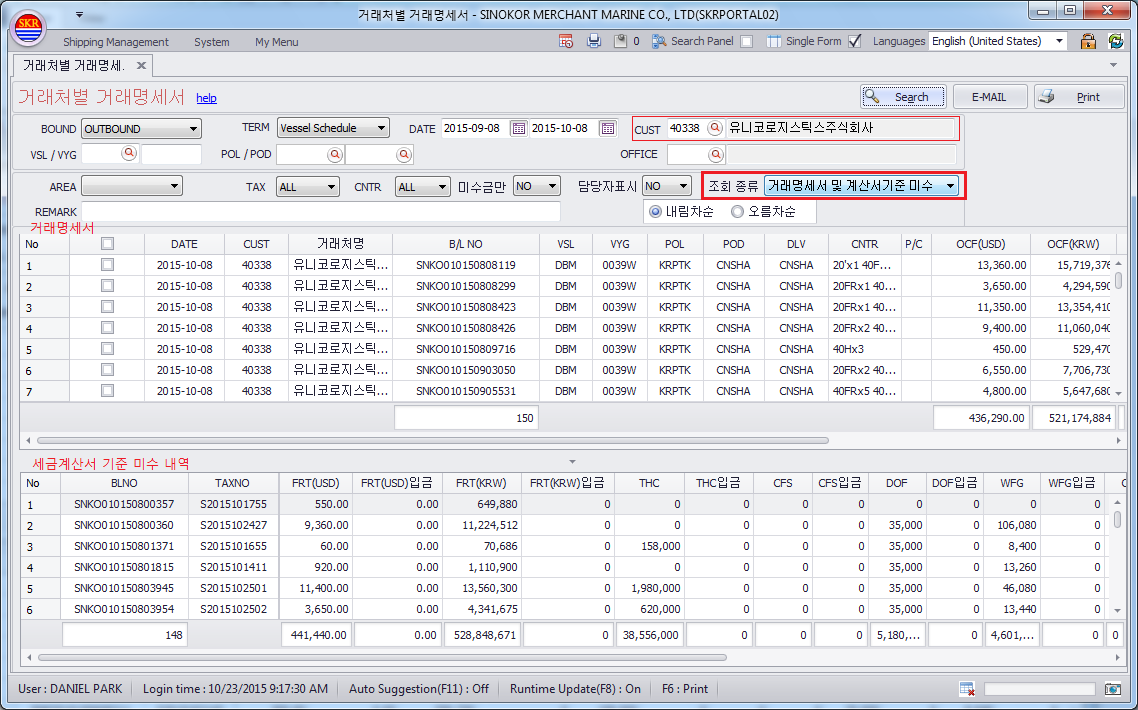Screen dimensions: 1138x710
Task: Select BLNO SNKO010150803954 in lower grid
Action: click(x=124, y=609)
